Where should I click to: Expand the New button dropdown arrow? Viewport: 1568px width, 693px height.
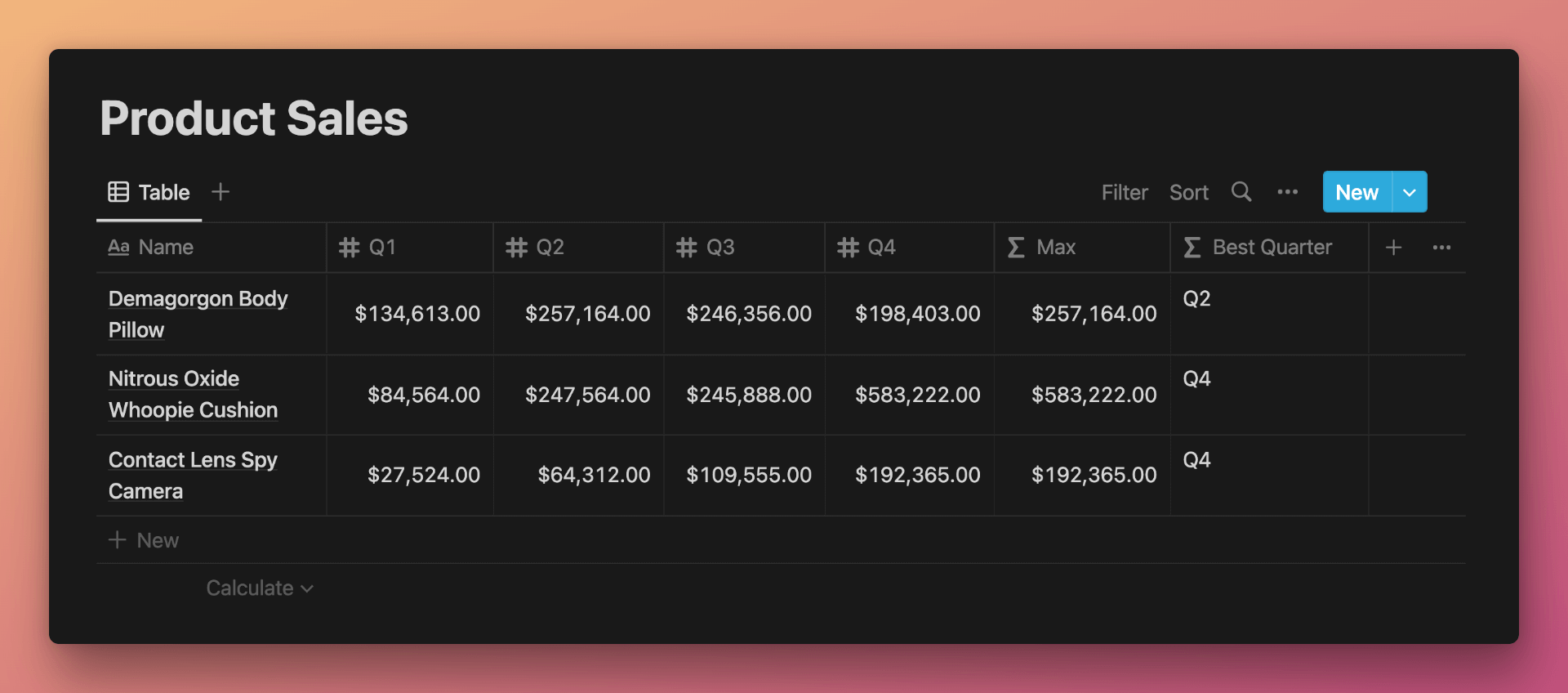point(1410,192)
